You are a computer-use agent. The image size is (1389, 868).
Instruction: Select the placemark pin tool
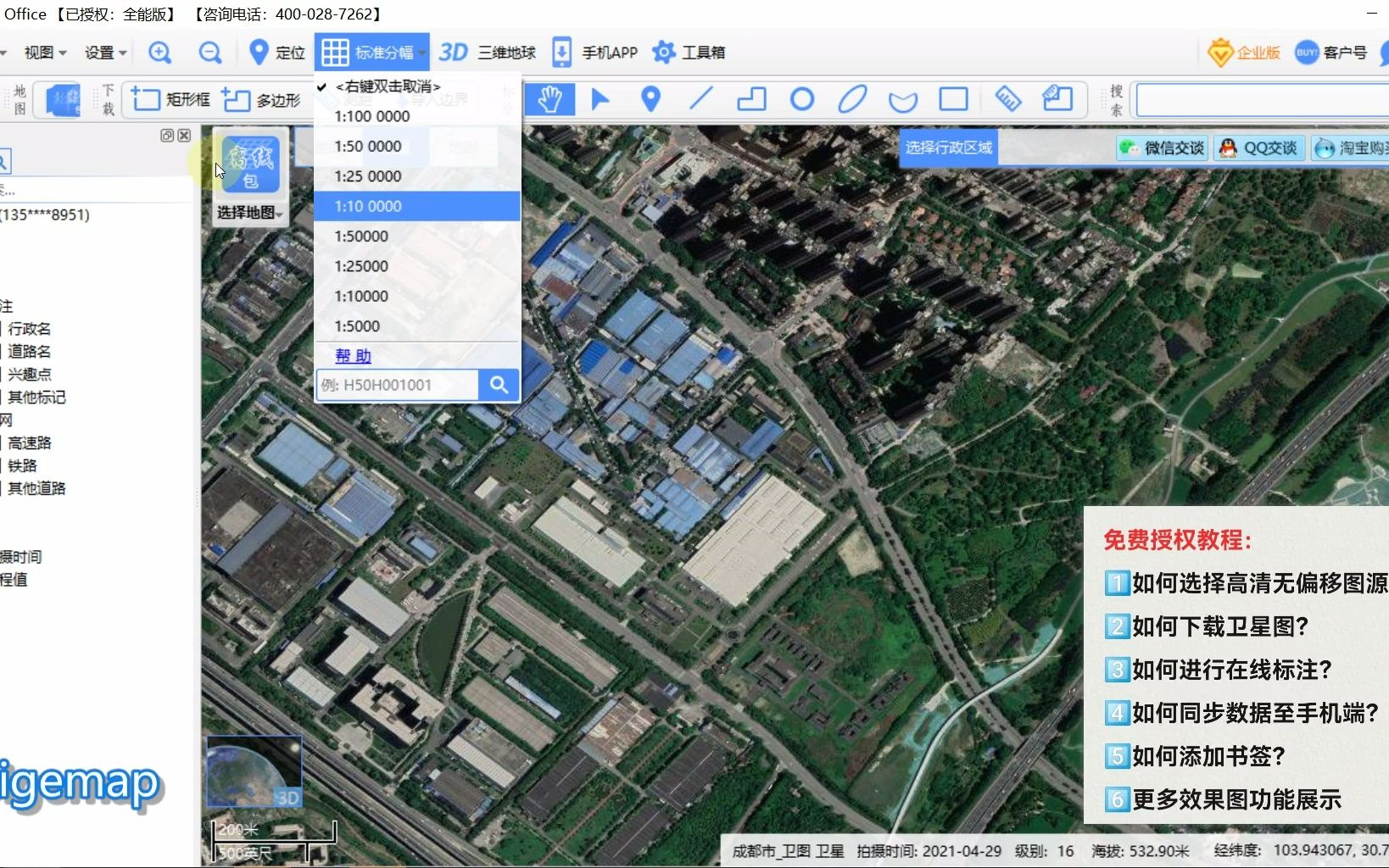650,99
